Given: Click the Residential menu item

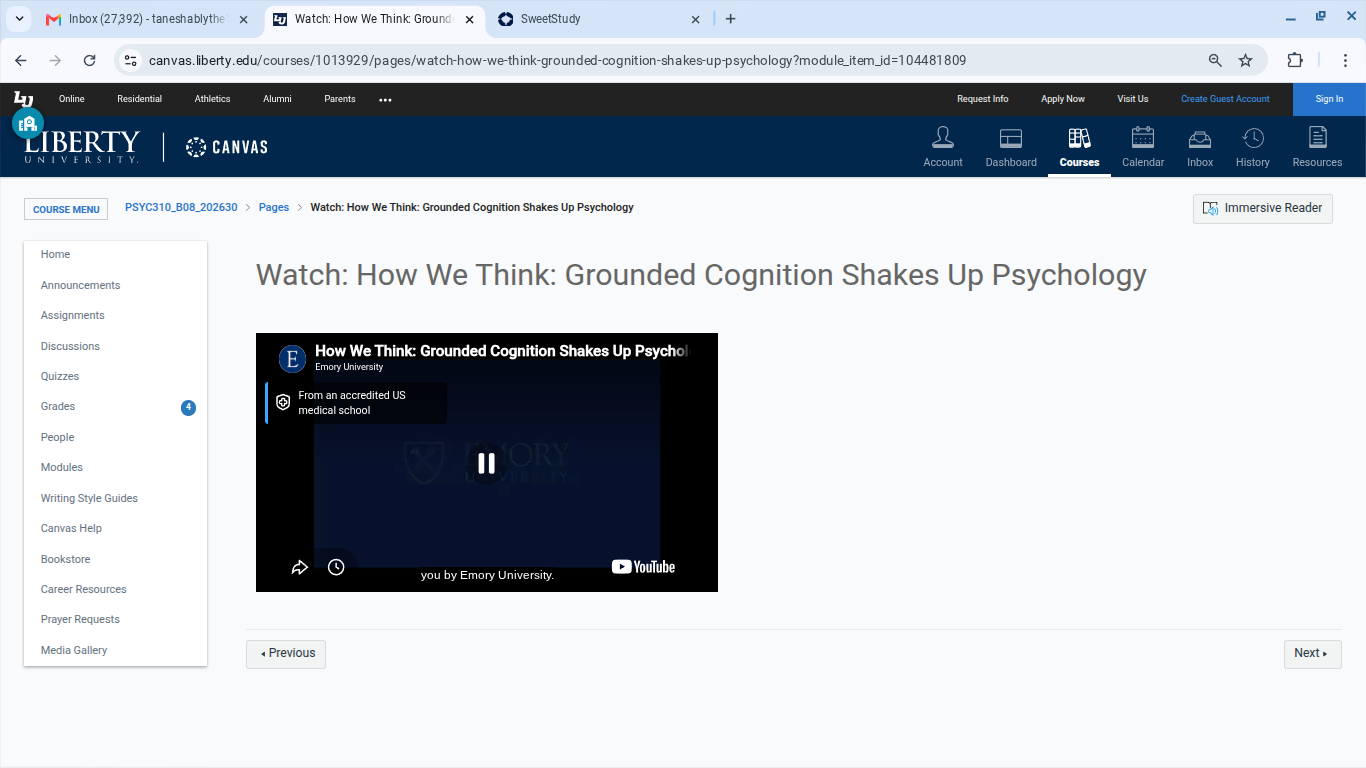Looking at the screenshot, I should (139, 99).
